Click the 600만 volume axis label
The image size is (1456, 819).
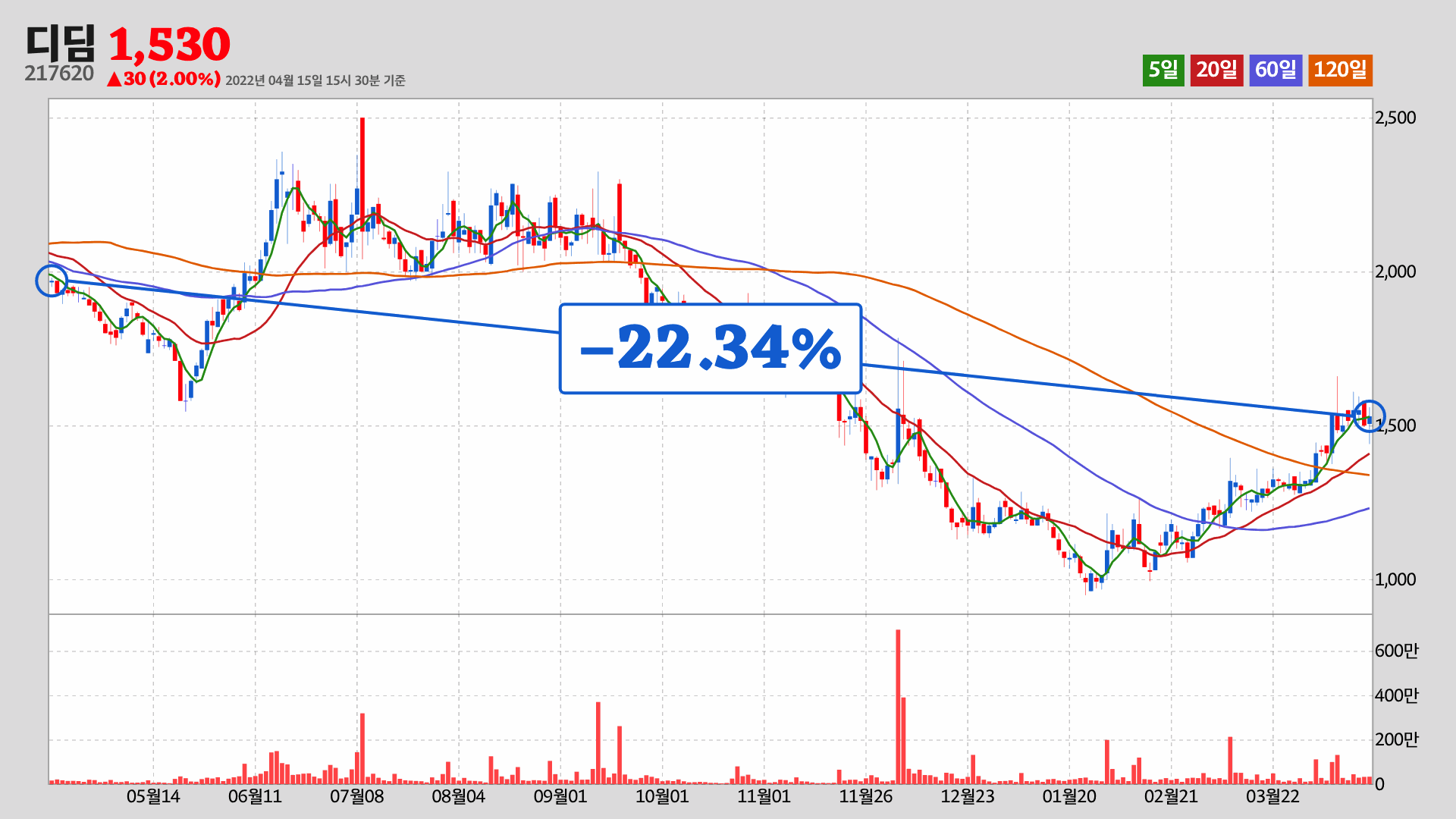pyautogui.click(x=1396, y=651)
